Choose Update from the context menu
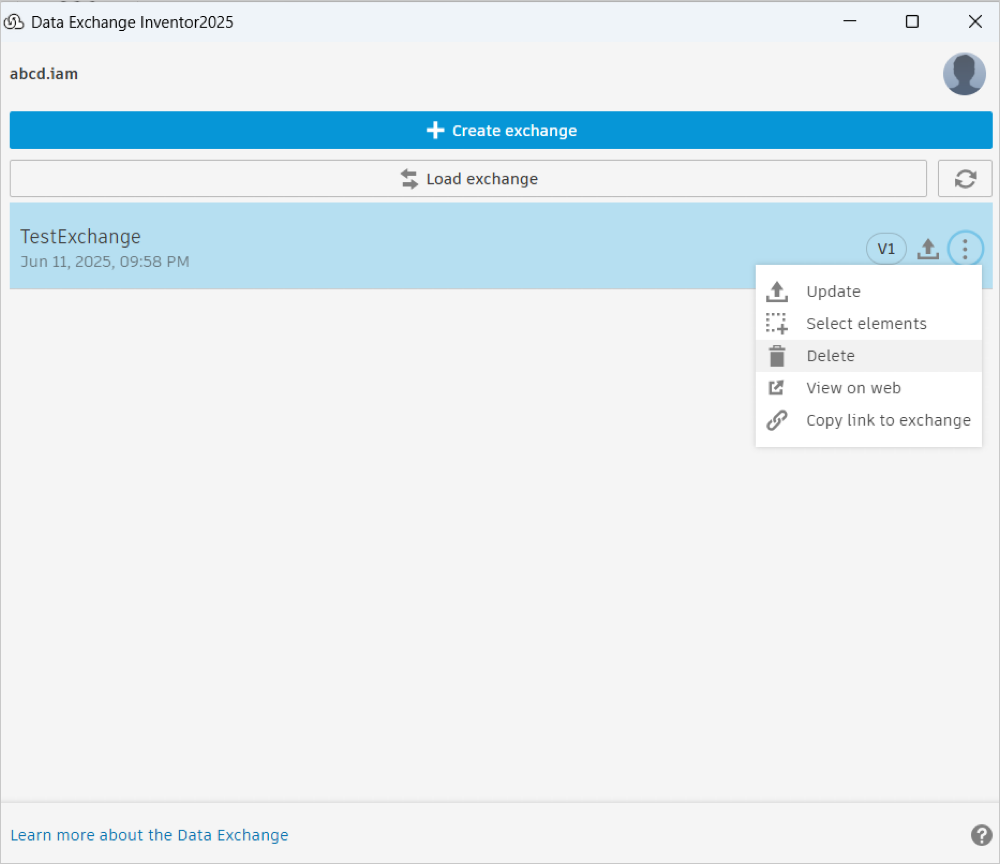Image resolution: width=1000 pixels, height=864 pixels. 833,292
